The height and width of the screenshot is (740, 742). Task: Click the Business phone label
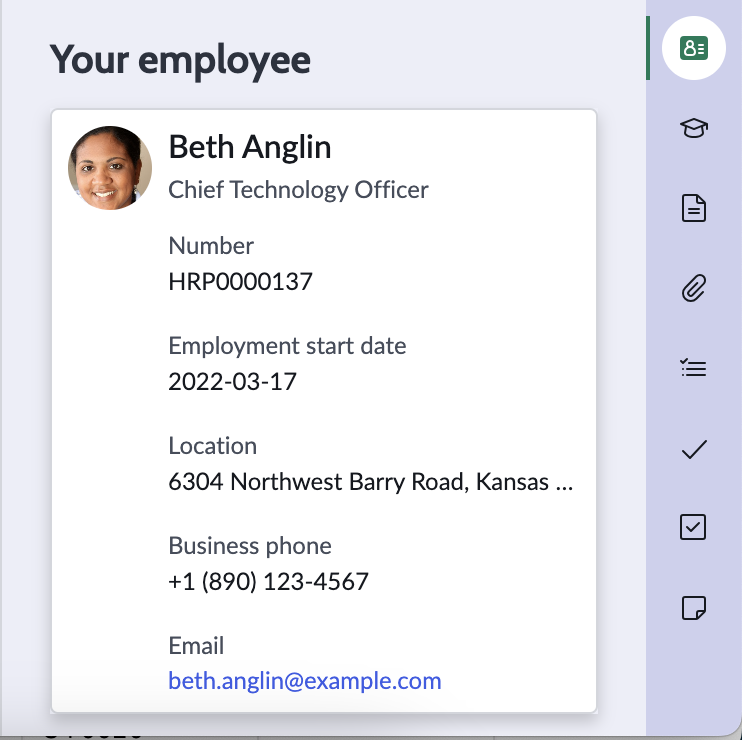[250, 546]
